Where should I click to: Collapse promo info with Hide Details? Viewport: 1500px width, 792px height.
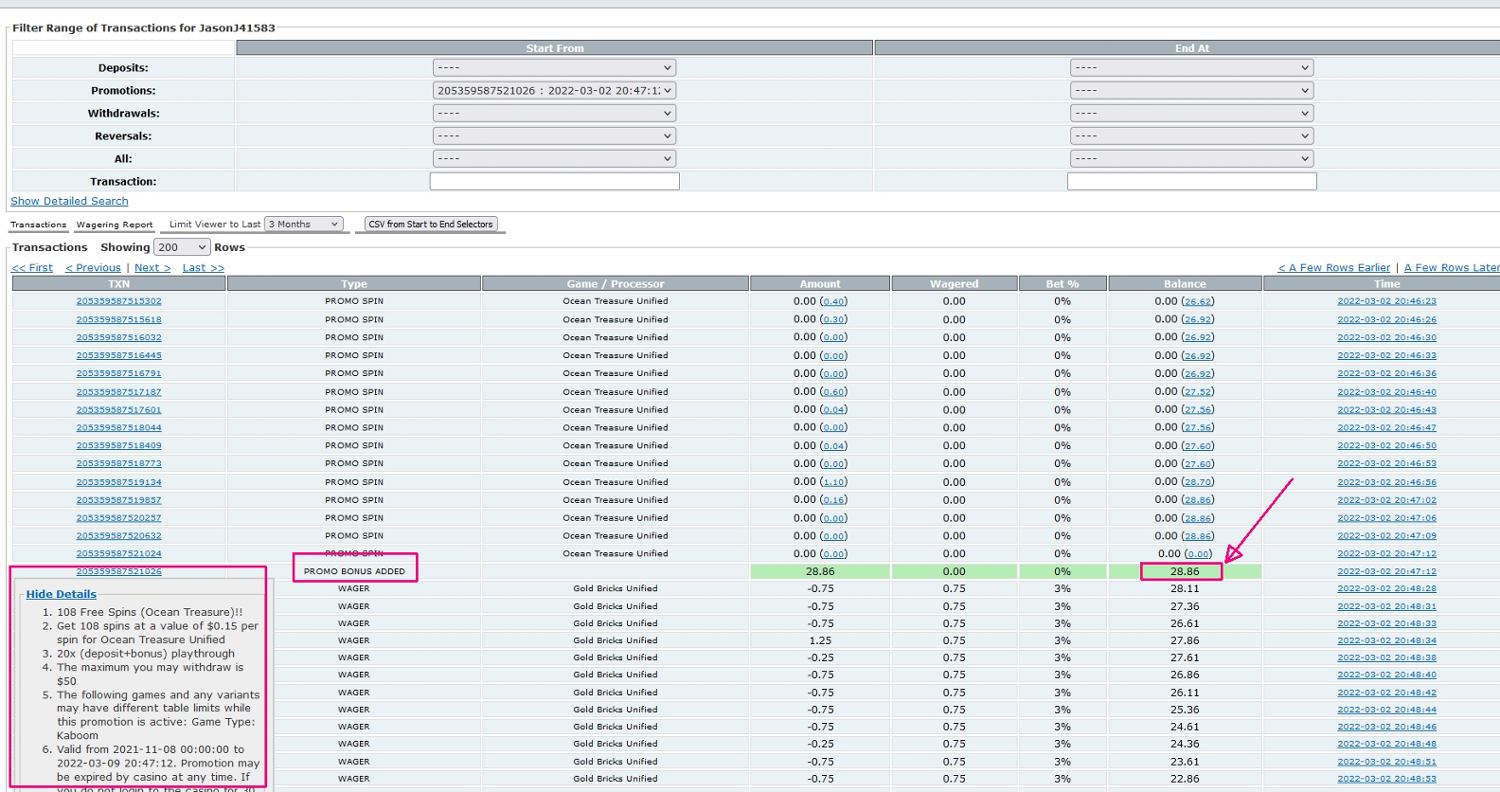click(61, 594)
